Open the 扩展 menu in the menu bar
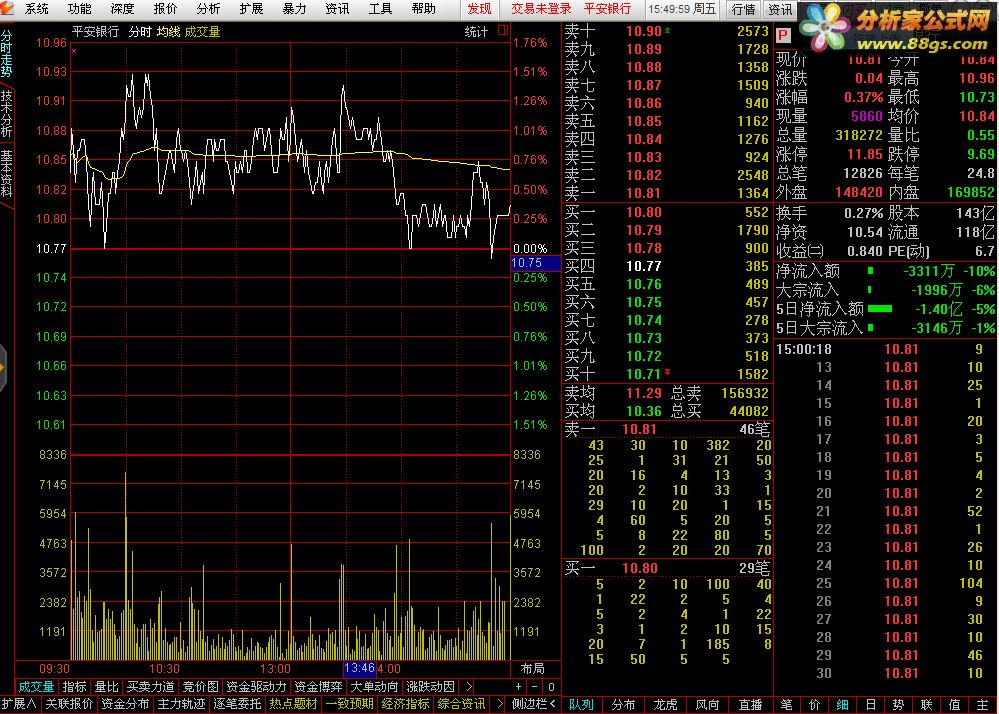 tap(252, 8)
